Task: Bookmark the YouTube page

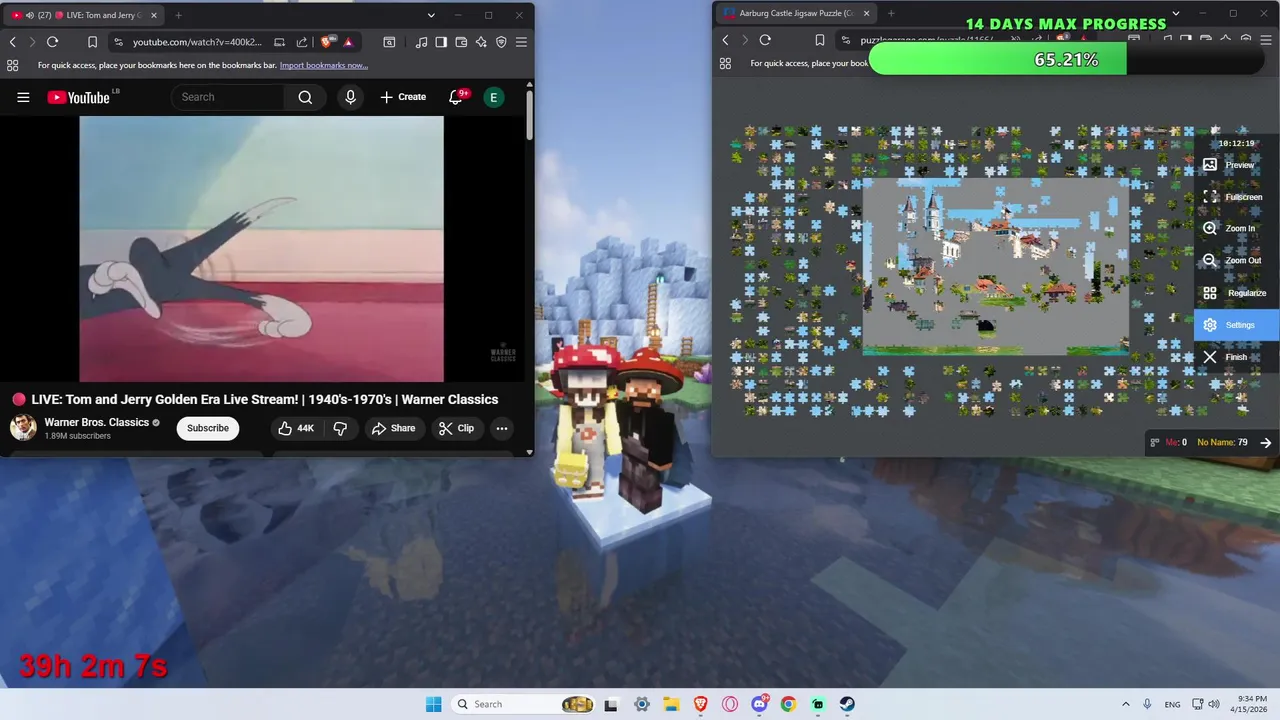Action: click(x=92, y=42)
